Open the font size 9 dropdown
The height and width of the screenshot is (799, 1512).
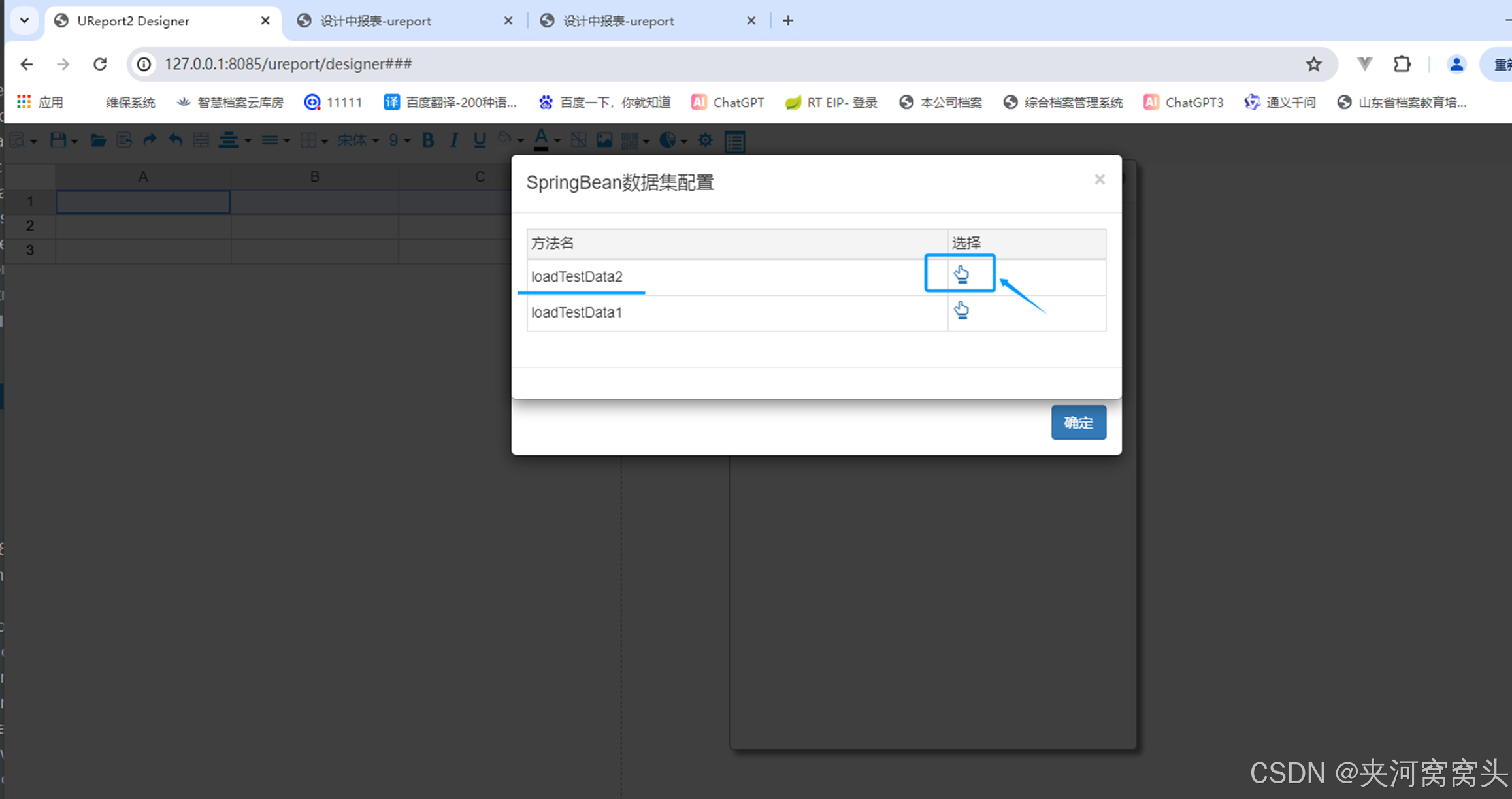click(x=399, y=140)
